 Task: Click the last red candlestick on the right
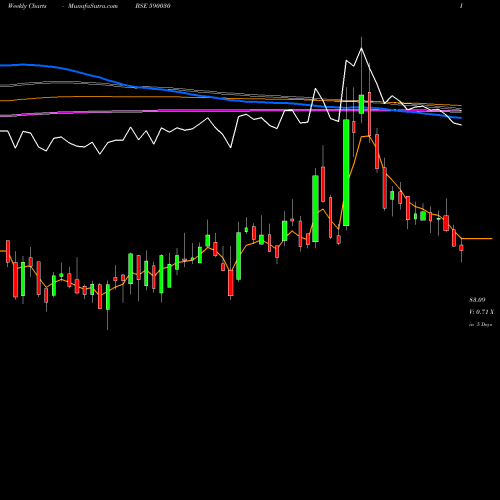461,248
